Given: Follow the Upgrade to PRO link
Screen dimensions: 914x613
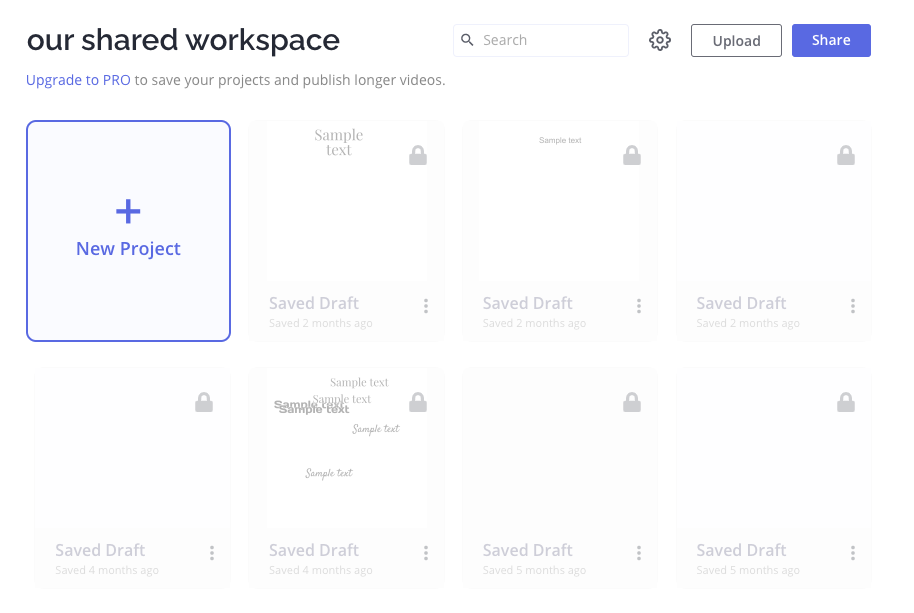Looking at the screenshot, I should pyautogui.click(x=78, y=80).
